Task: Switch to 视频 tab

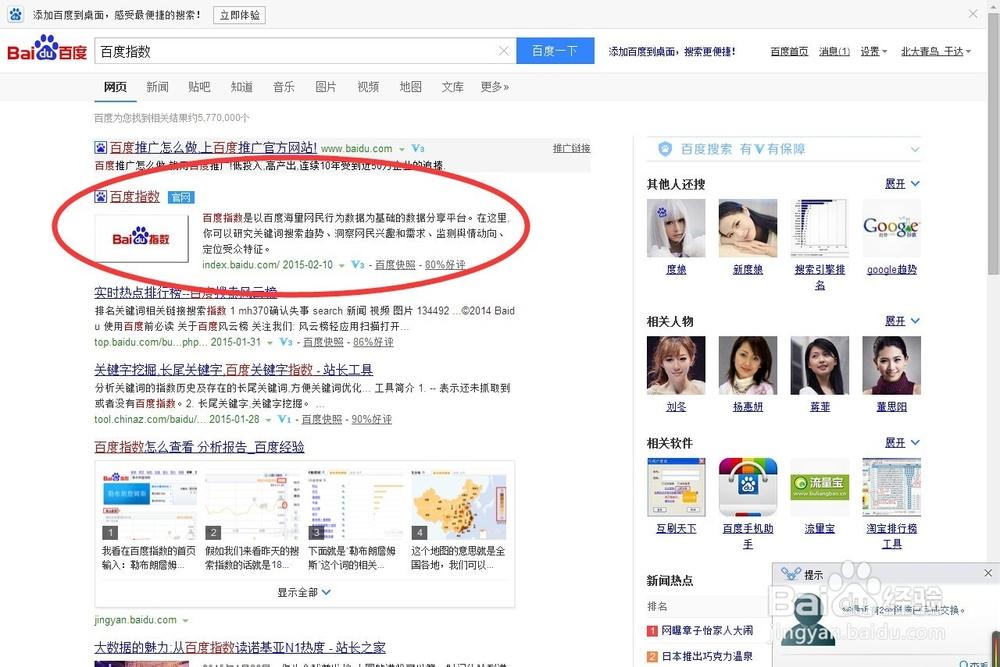Action: click(x=367, y=87)
